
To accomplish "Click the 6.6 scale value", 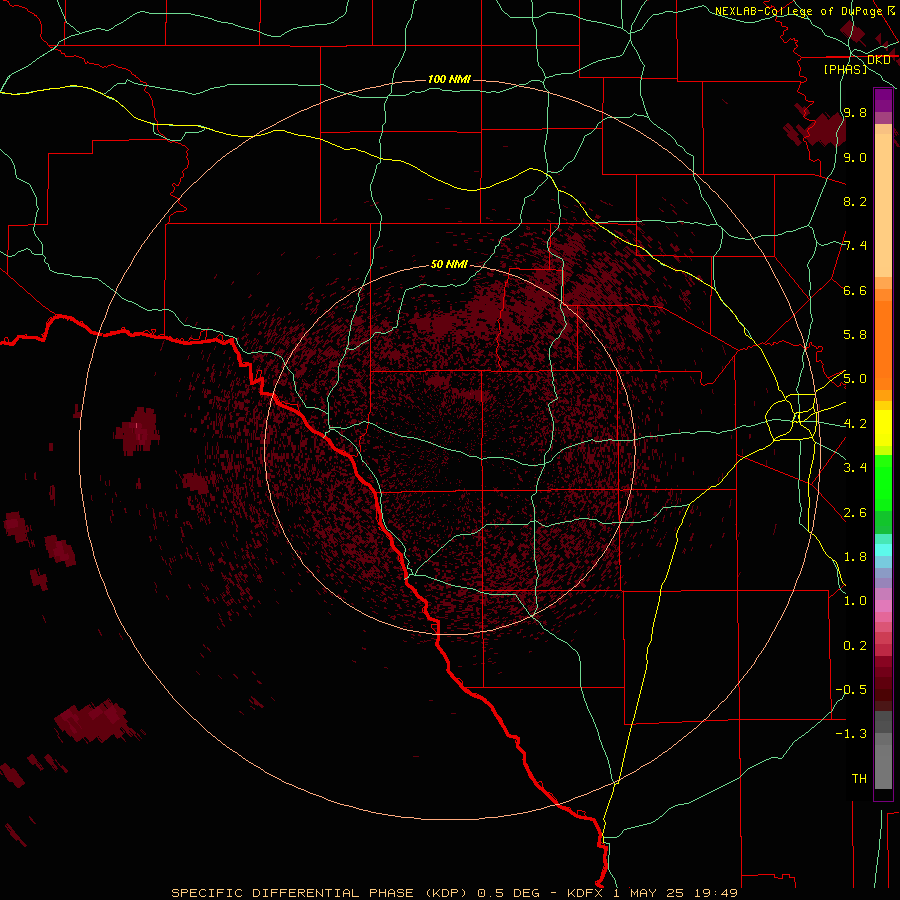I will coord(855,290).
